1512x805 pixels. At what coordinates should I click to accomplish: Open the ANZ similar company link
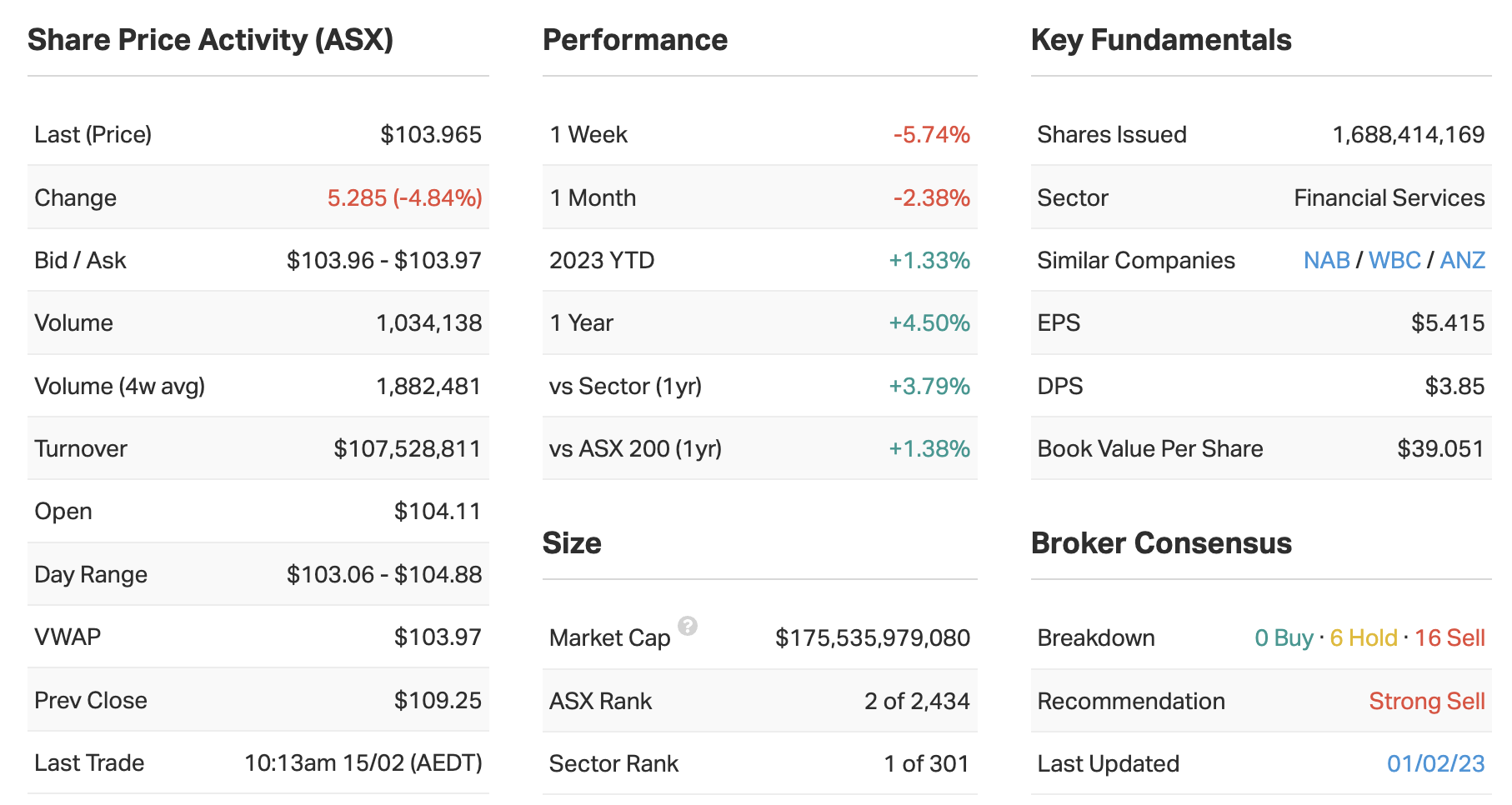[1462, 260]
